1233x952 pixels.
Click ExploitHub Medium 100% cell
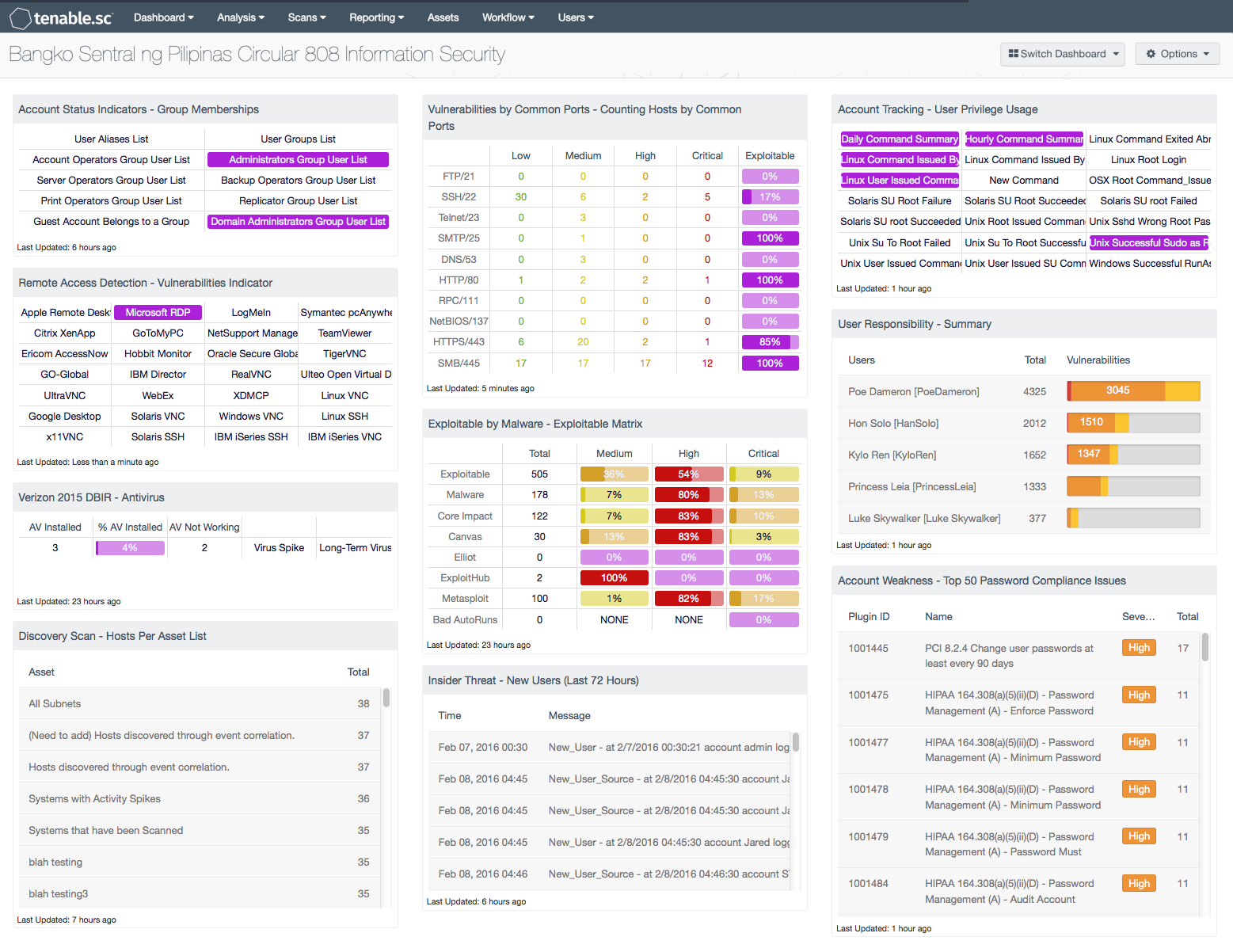pyautogui.click(x=614, y=577)
